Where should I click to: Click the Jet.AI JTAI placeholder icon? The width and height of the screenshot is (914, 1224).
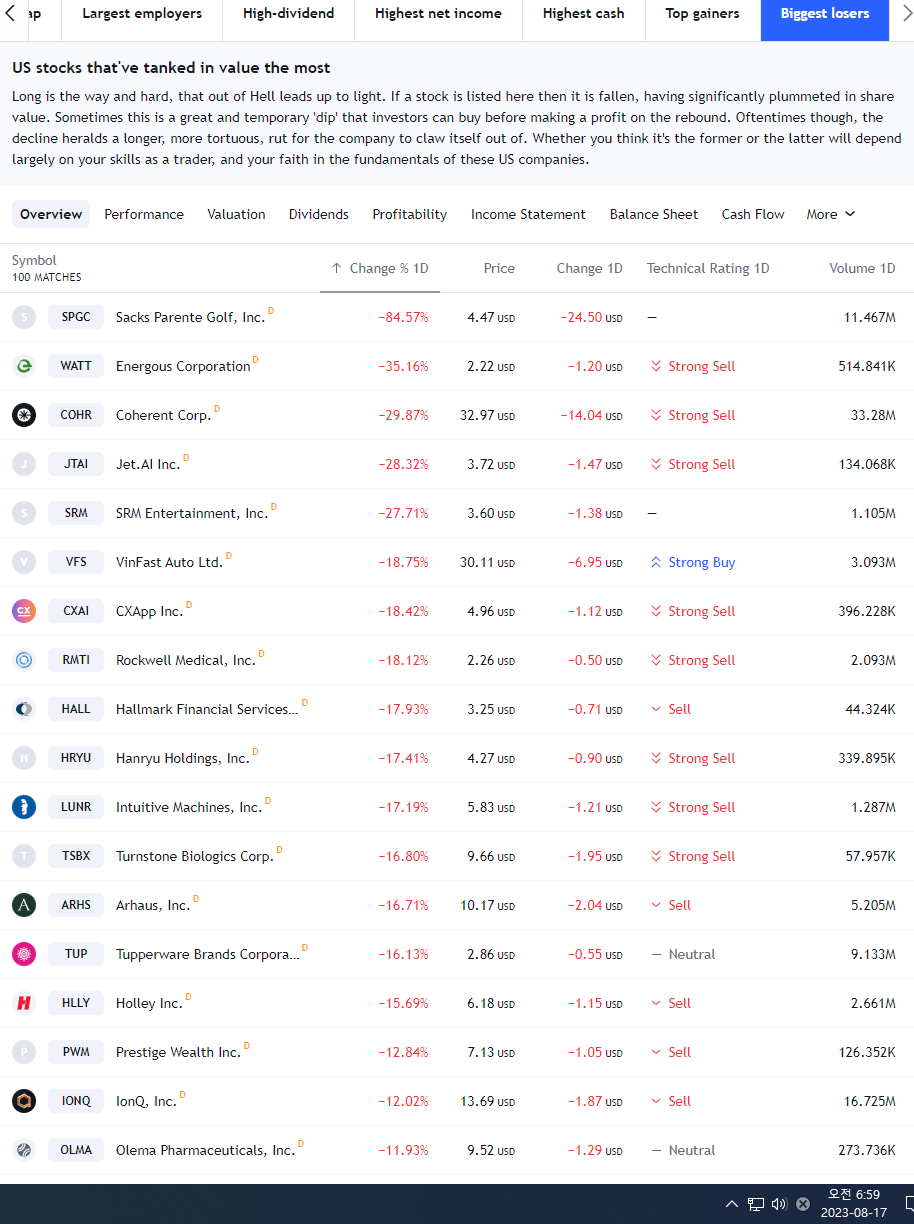click(x=24, y=464)
